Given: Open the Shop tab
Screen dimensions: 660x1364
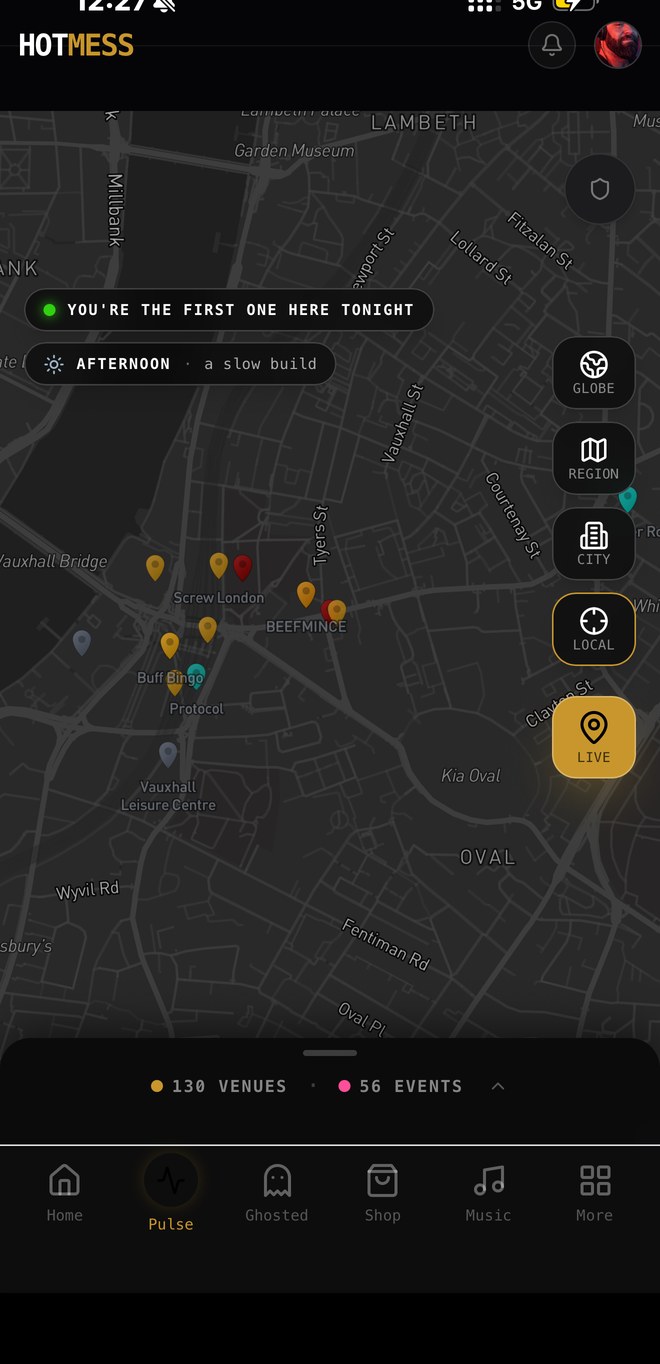Looking at the screenshot, I should [x=383, y=1193].
